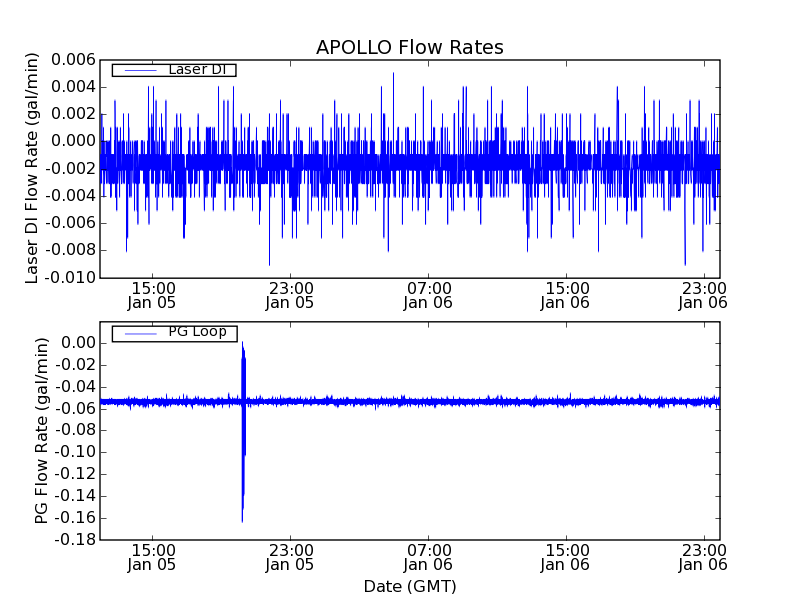The image size is (800, 600).
Task: Click the 0.006 tick on Laser DI axis
Action: pos(73,60)
